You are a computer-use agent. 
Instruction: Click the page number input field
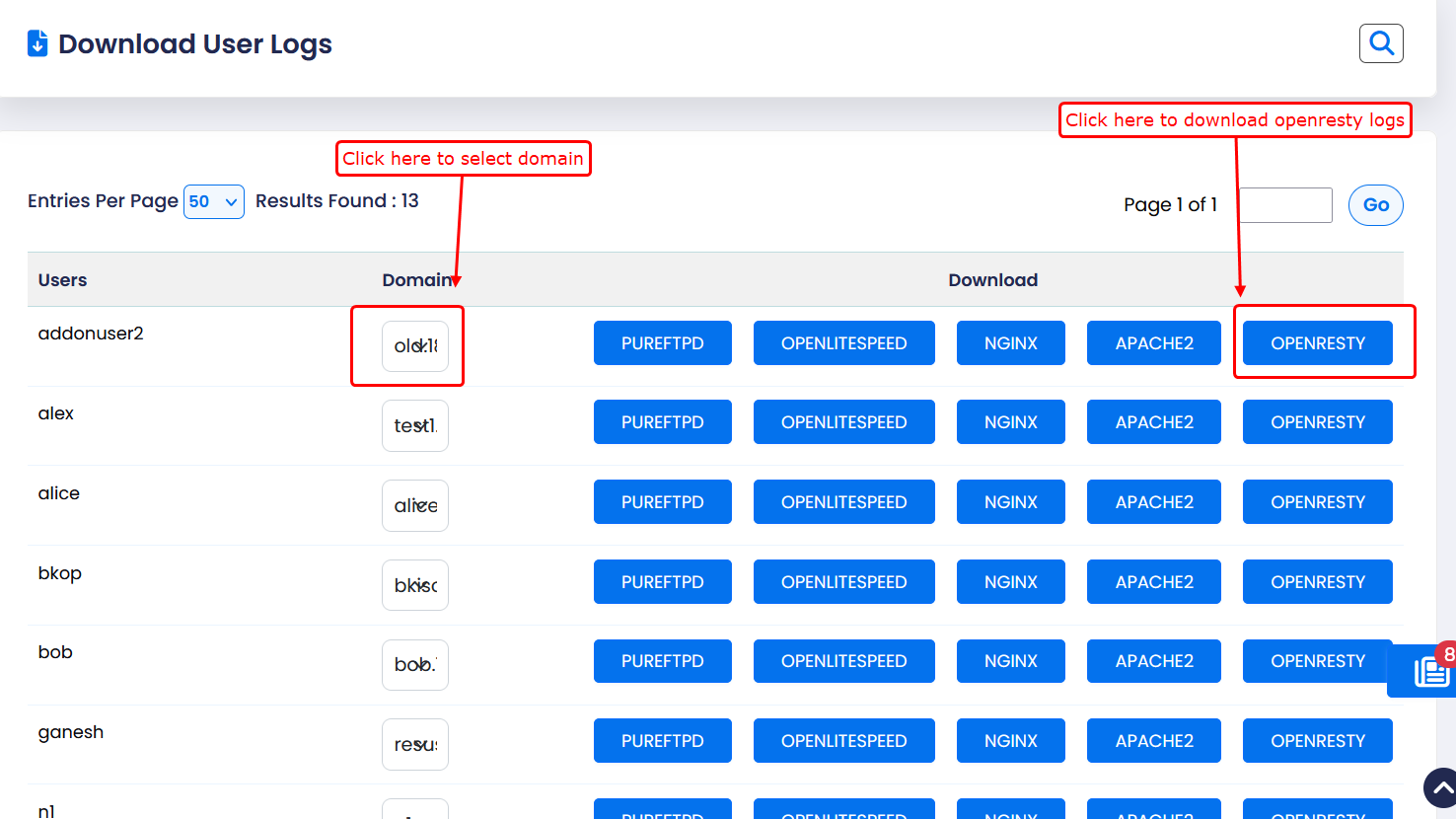[x=1285, y=205]
